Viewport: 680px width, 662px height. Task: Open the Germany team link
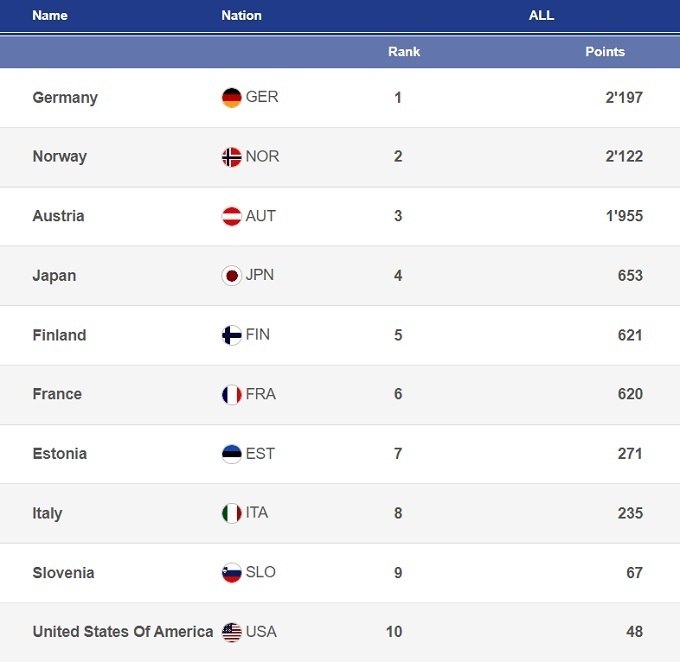[65, 98]
